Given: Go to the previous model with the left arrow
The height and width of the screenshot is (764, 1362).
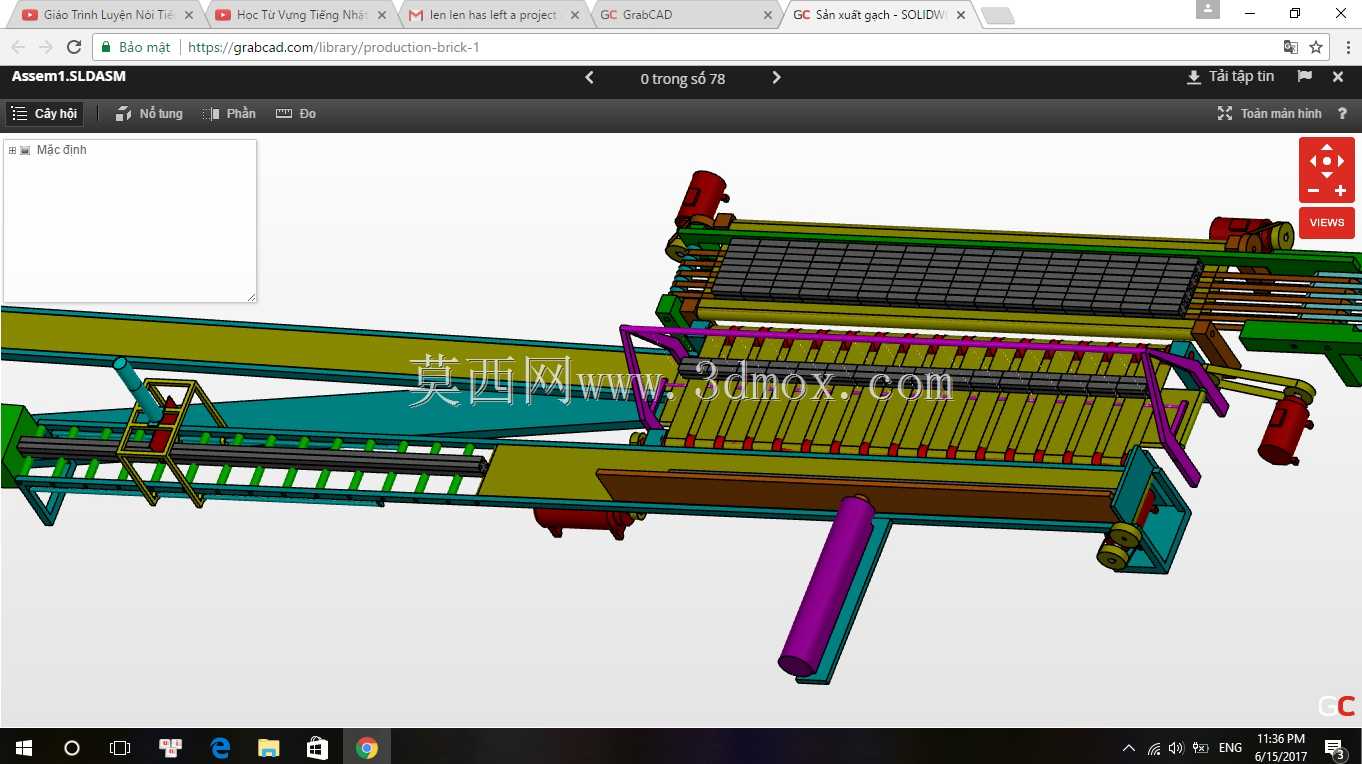Looking at the screenshot, I should coord(589,78).
